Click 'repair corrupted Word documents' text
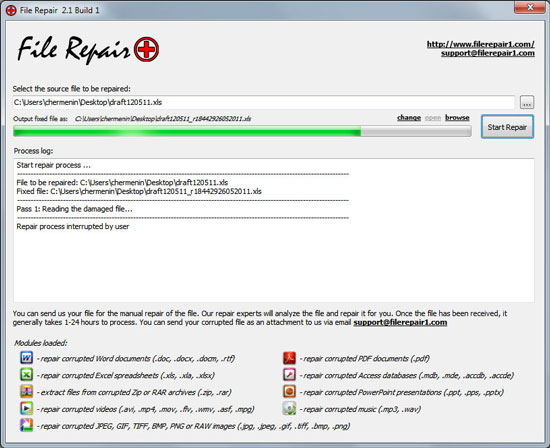 click(x=136, y=359)
